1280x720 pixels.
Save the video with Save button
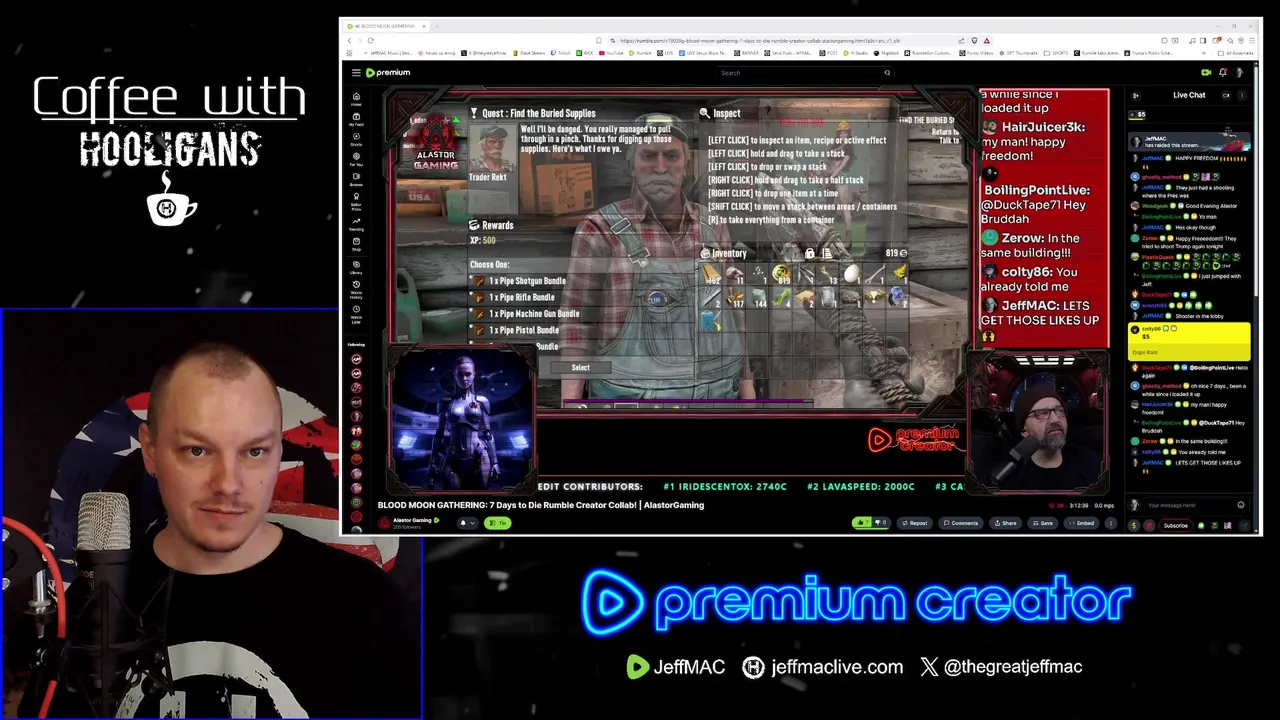(x=1042, y=522)
